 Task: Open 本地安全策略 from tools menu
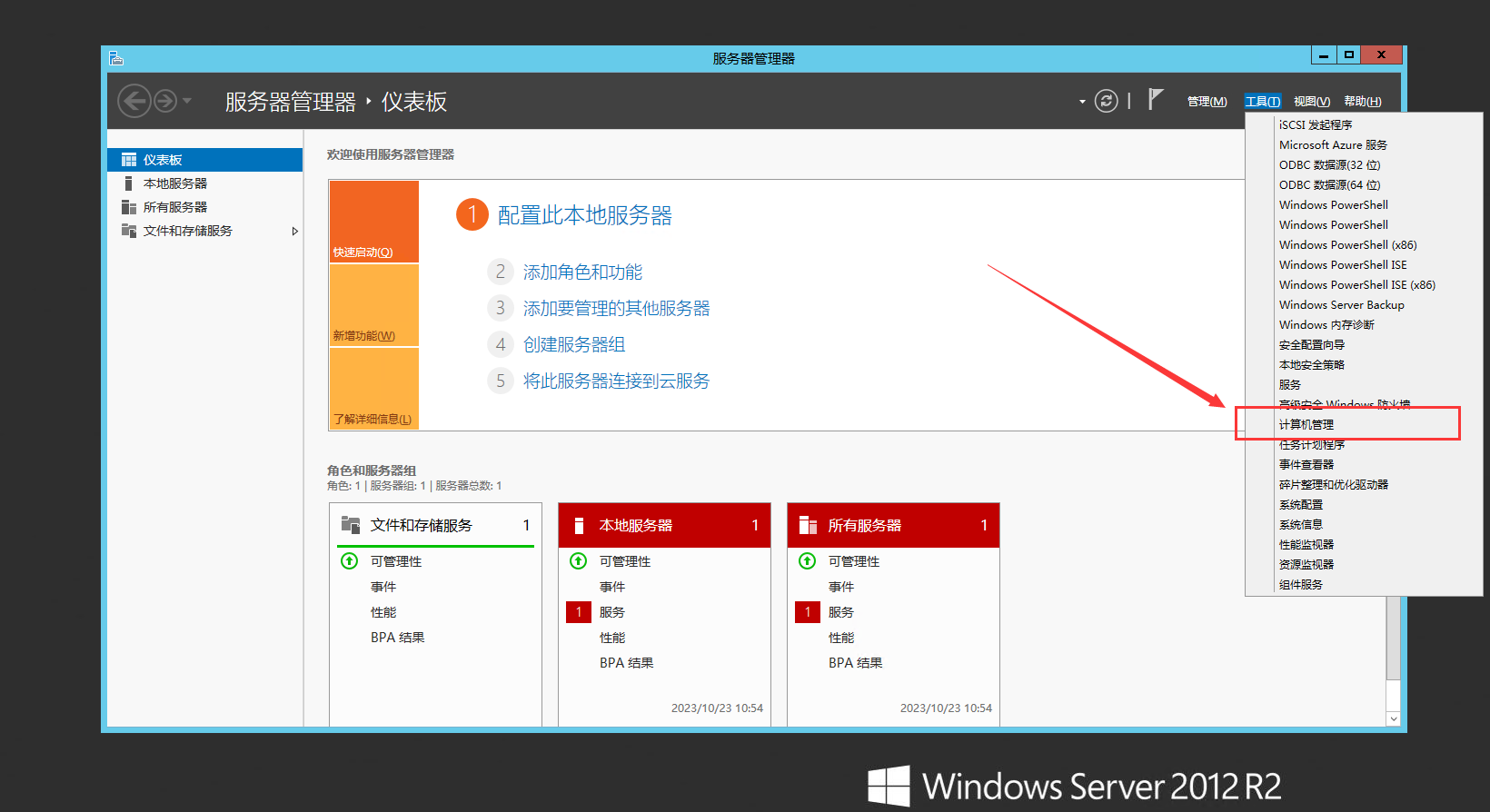point(1312,365)
